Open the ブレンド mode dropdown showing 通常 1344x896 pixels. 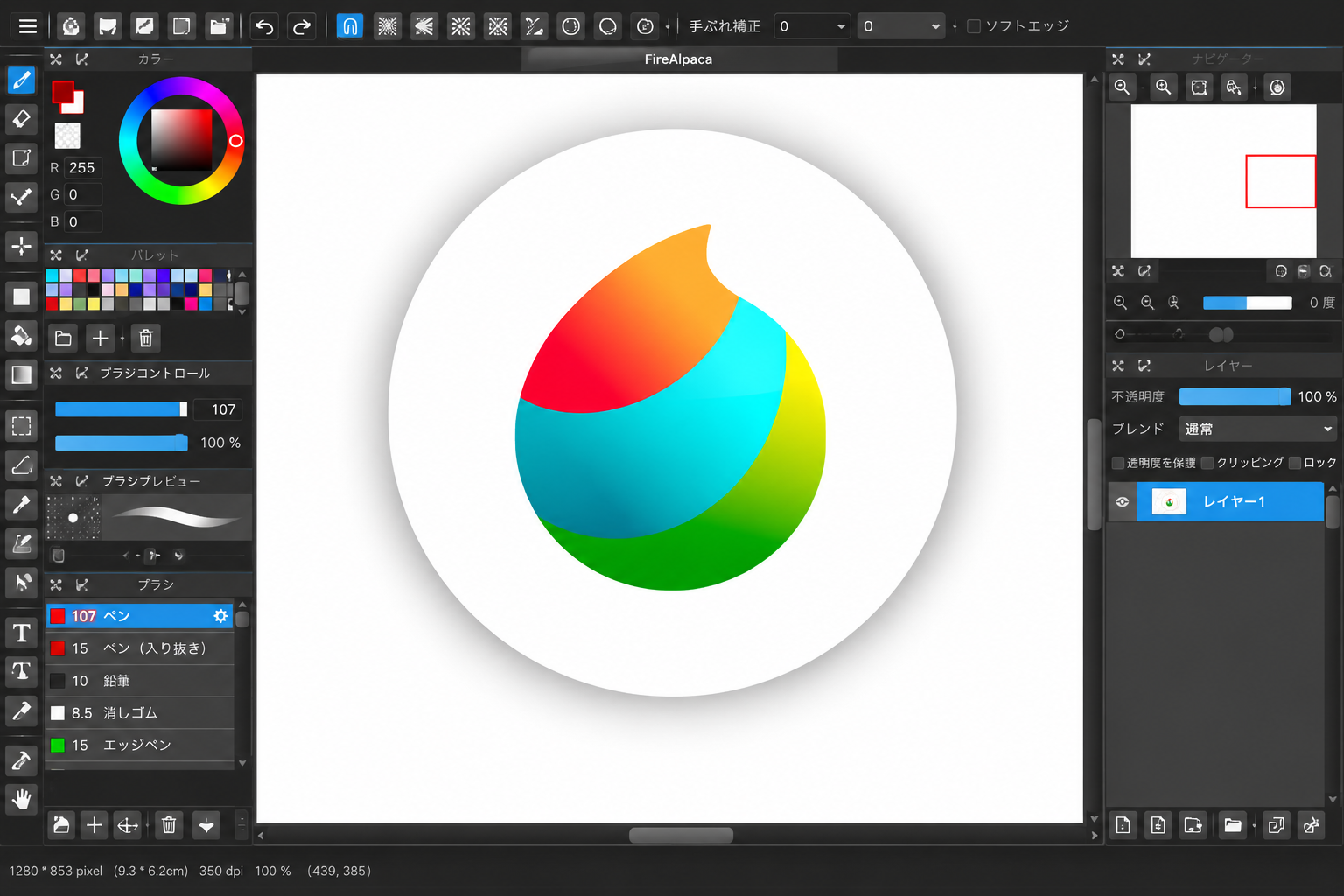1257,429
